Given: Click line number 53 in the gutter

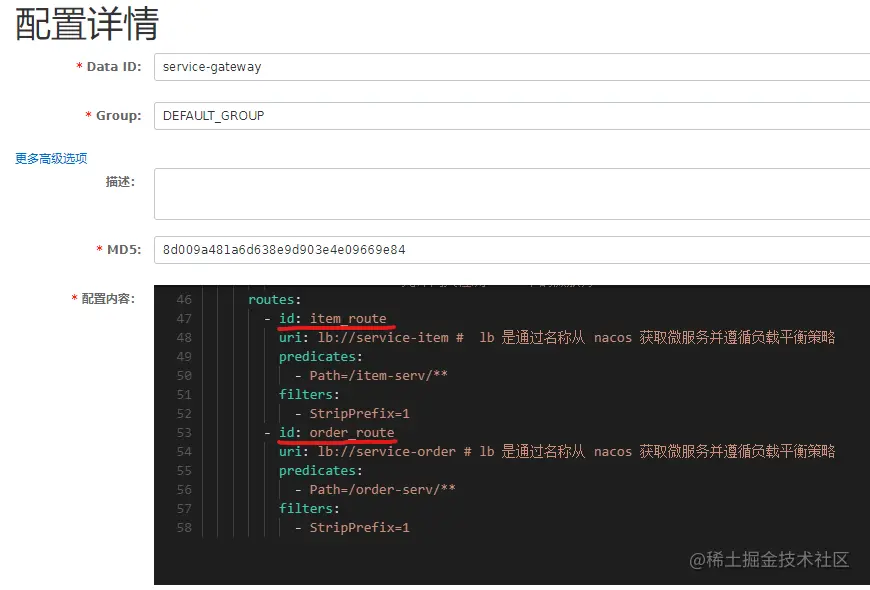Looking at the screenshot, I should click(184, 432).
